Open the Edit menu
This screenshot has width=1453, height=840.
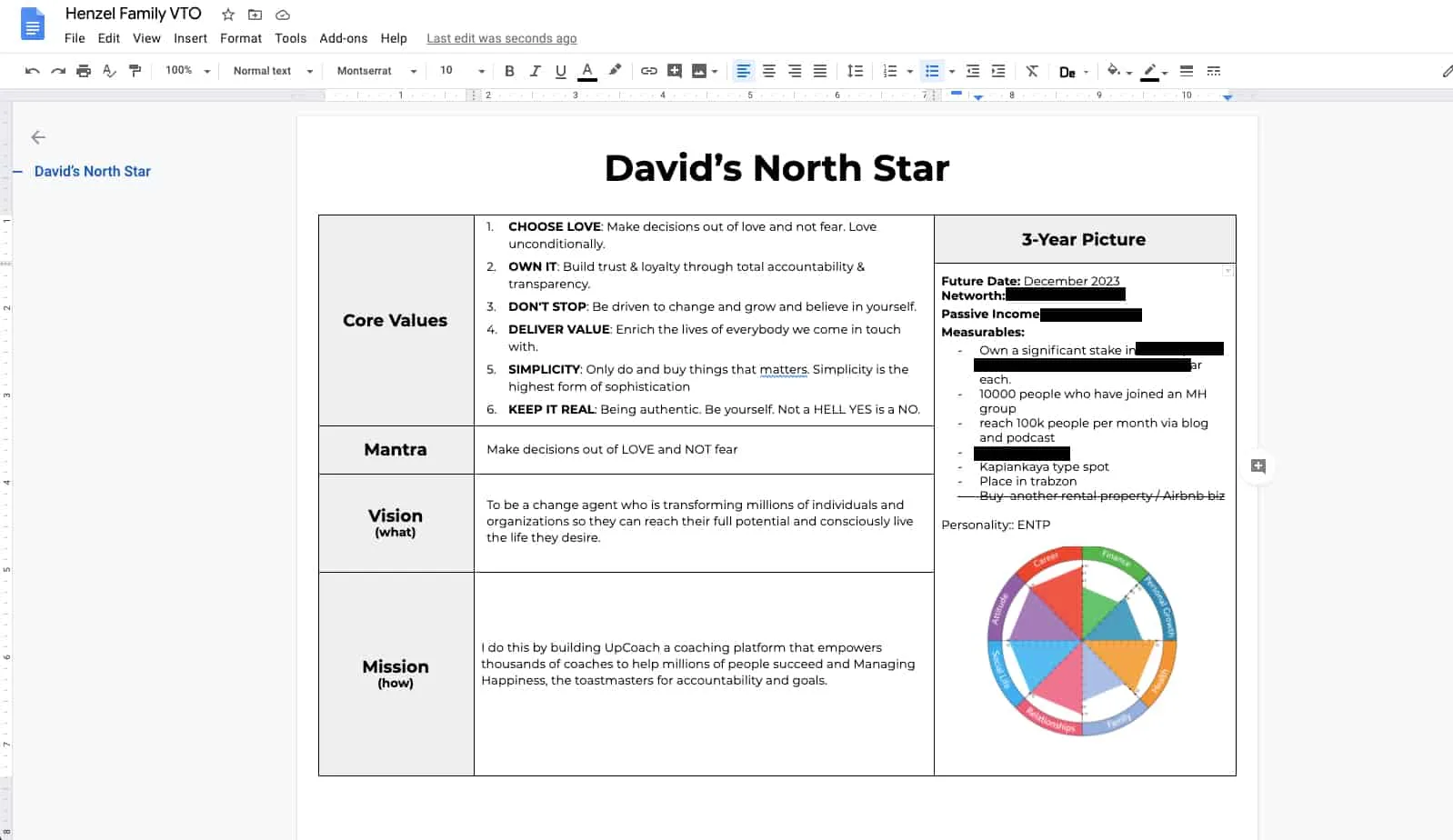coord(109,38)
